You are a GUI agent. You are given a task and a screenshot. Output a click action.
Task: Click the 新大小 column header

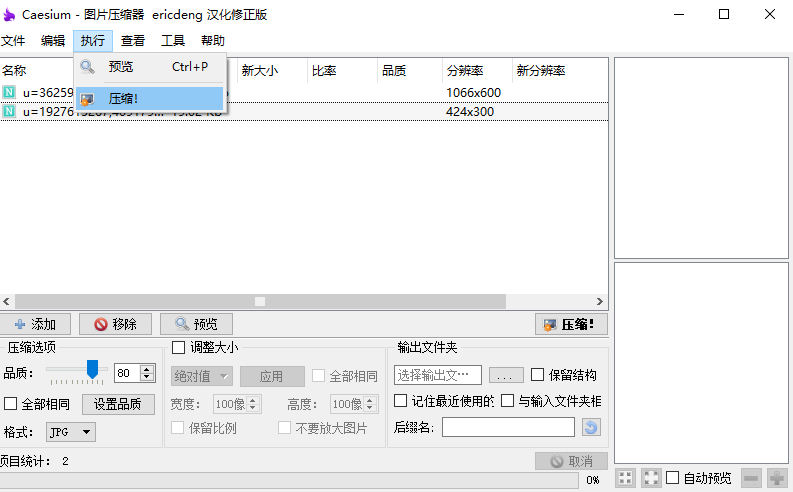coord(272,70)
